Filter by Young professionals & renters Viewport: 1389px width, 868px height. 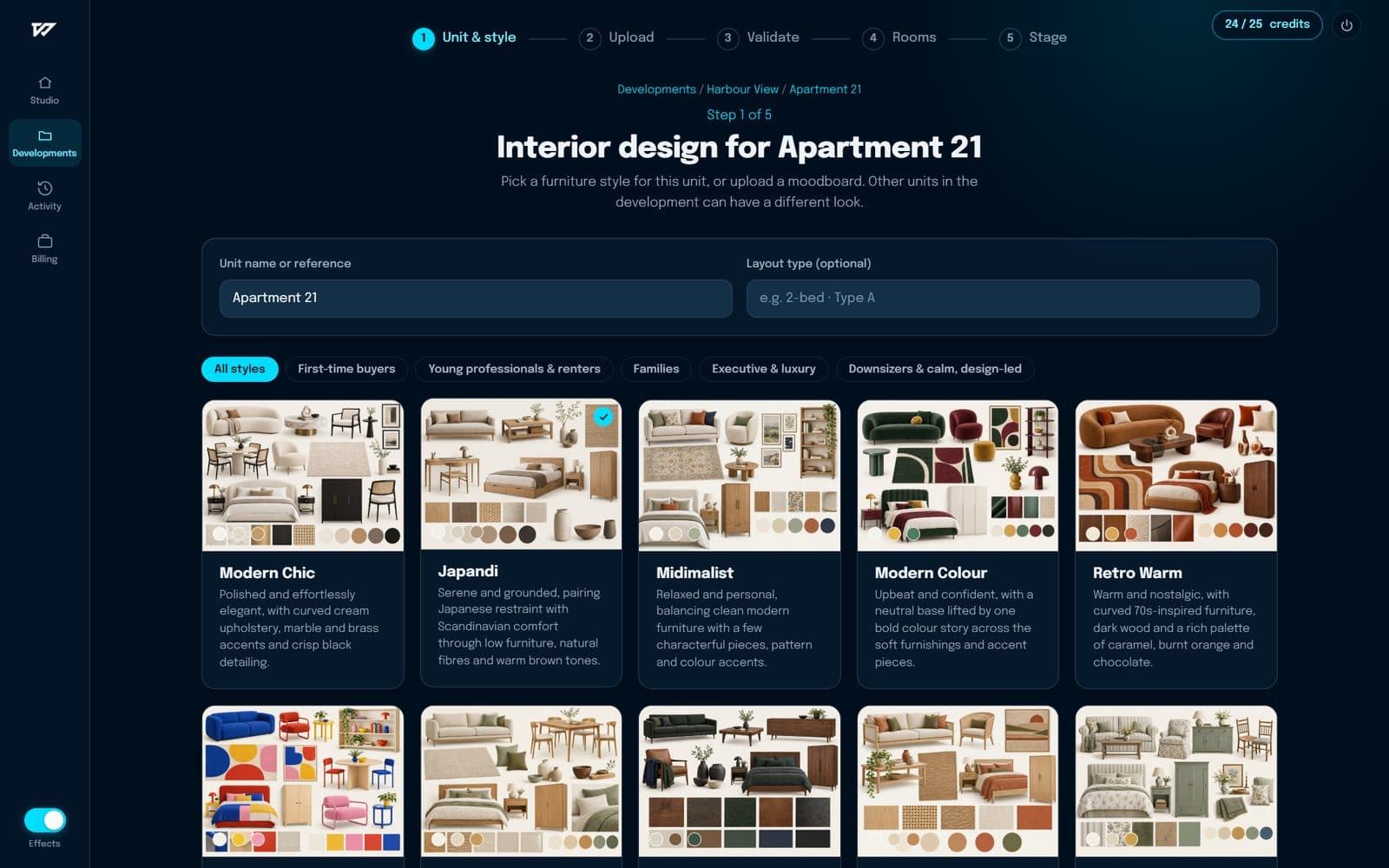514,369
